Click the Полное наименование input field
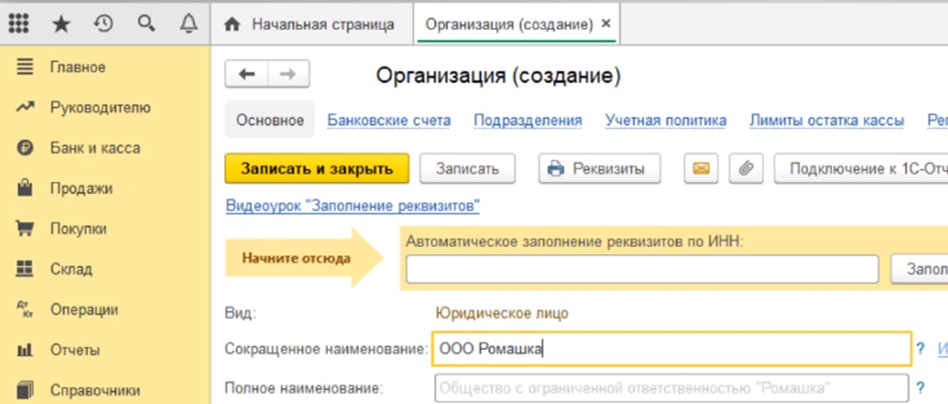This screenshot has width=948, height=404. [671, 387]
